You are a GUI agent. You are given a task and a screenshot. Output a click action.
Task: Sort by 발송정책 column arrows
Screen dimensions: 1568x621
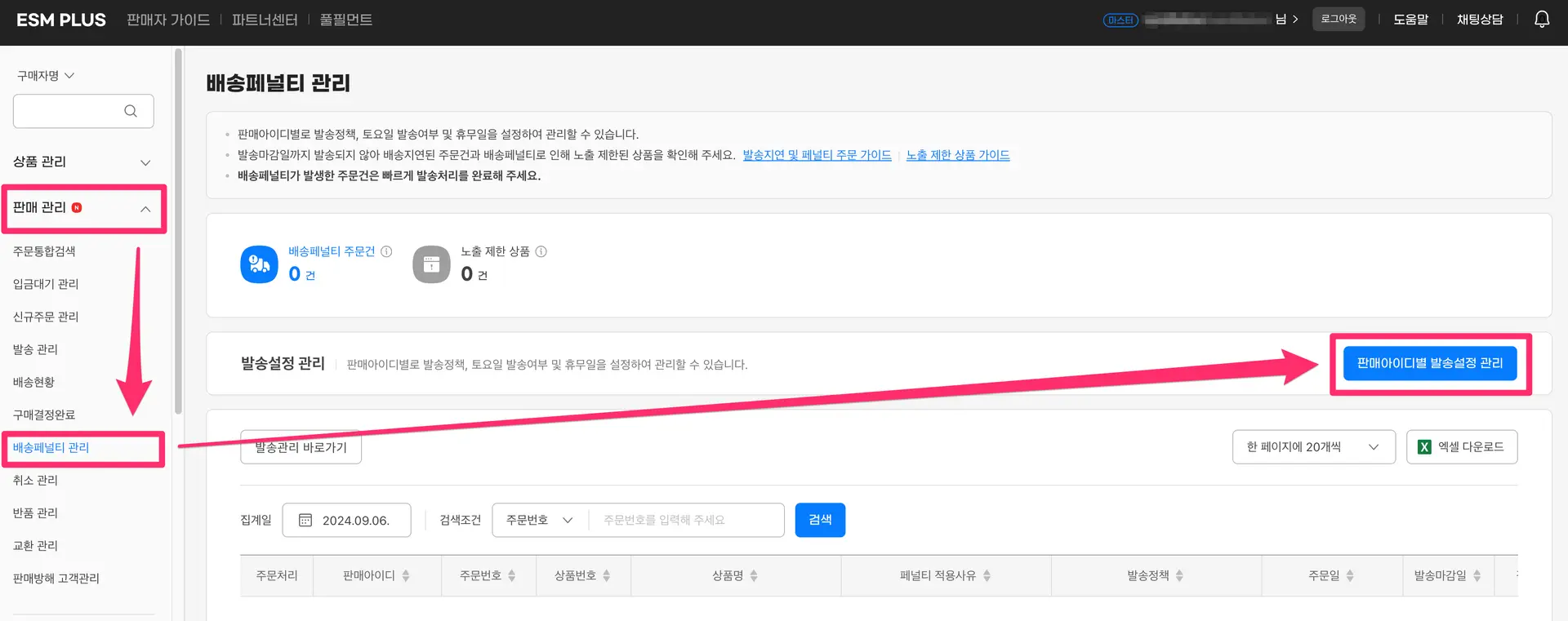point(1179,575)
